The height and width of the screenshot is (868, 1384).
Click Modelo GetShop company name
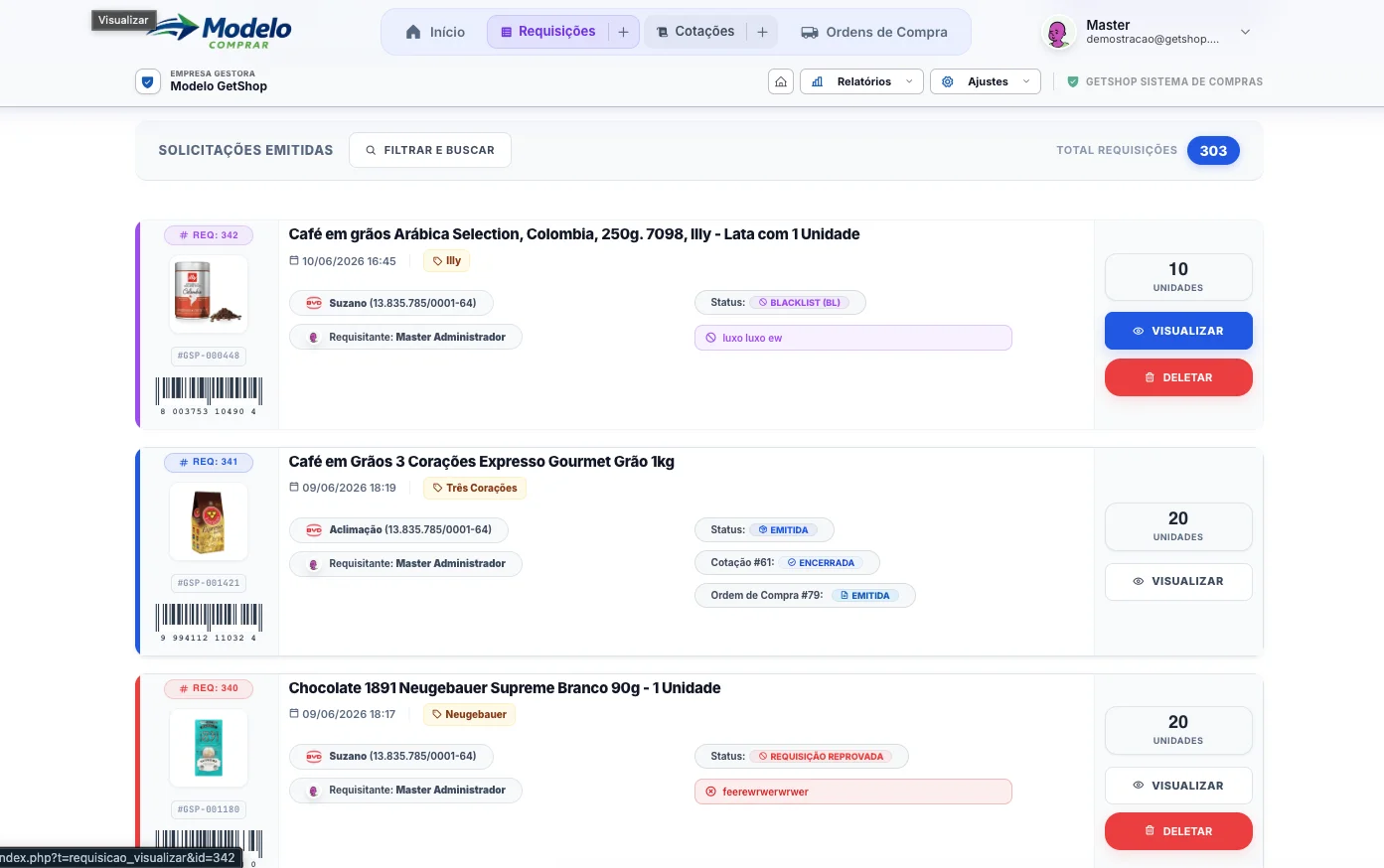219,86
